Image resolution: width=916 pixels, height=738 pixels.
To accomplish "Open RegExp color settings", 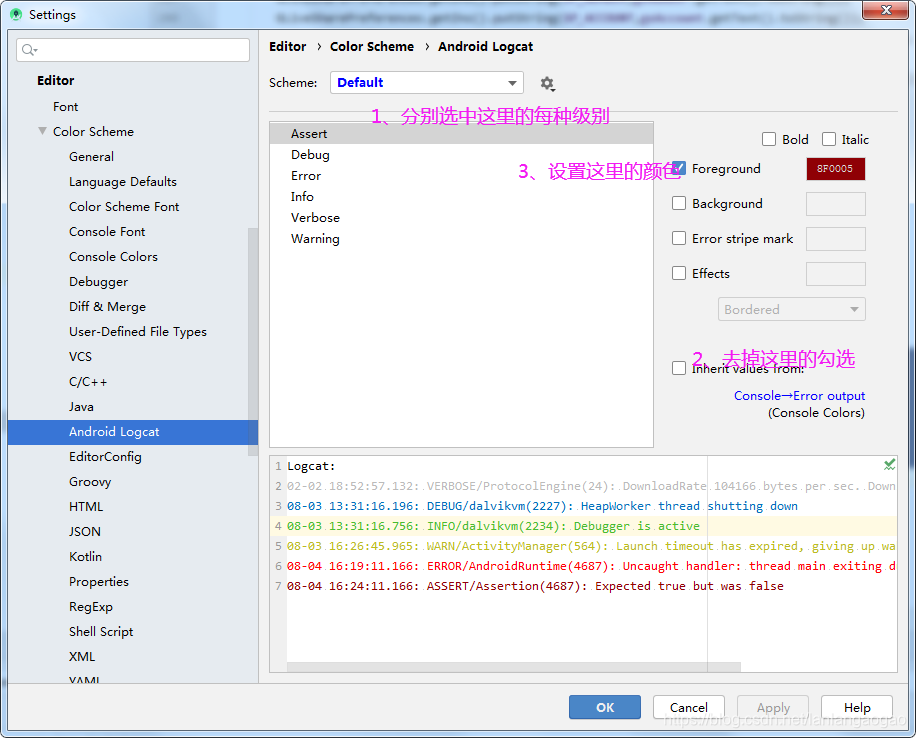I will pos(91,607).
